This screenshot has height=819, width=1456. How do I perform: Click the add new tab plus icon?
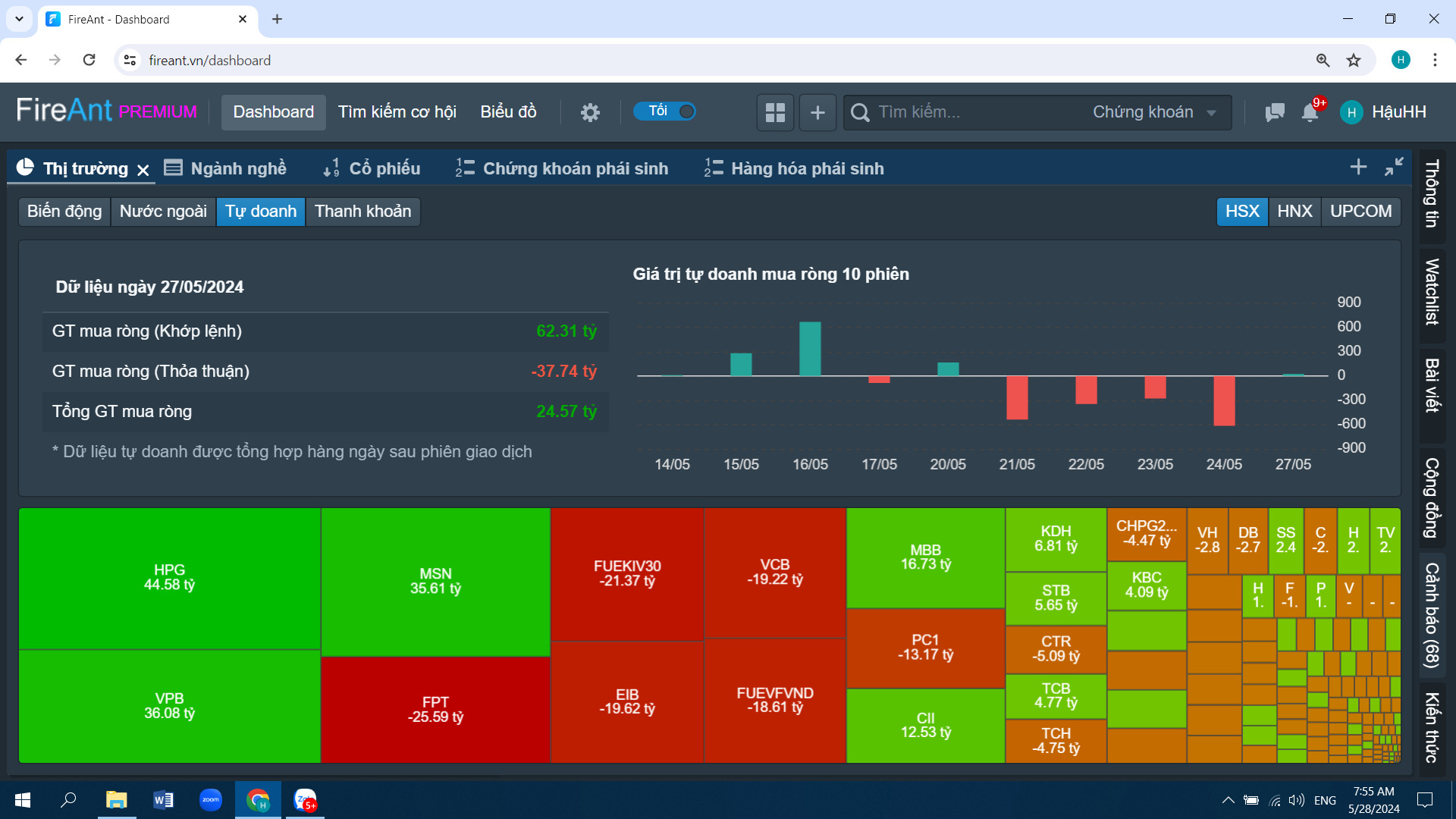pos(1358,167)
